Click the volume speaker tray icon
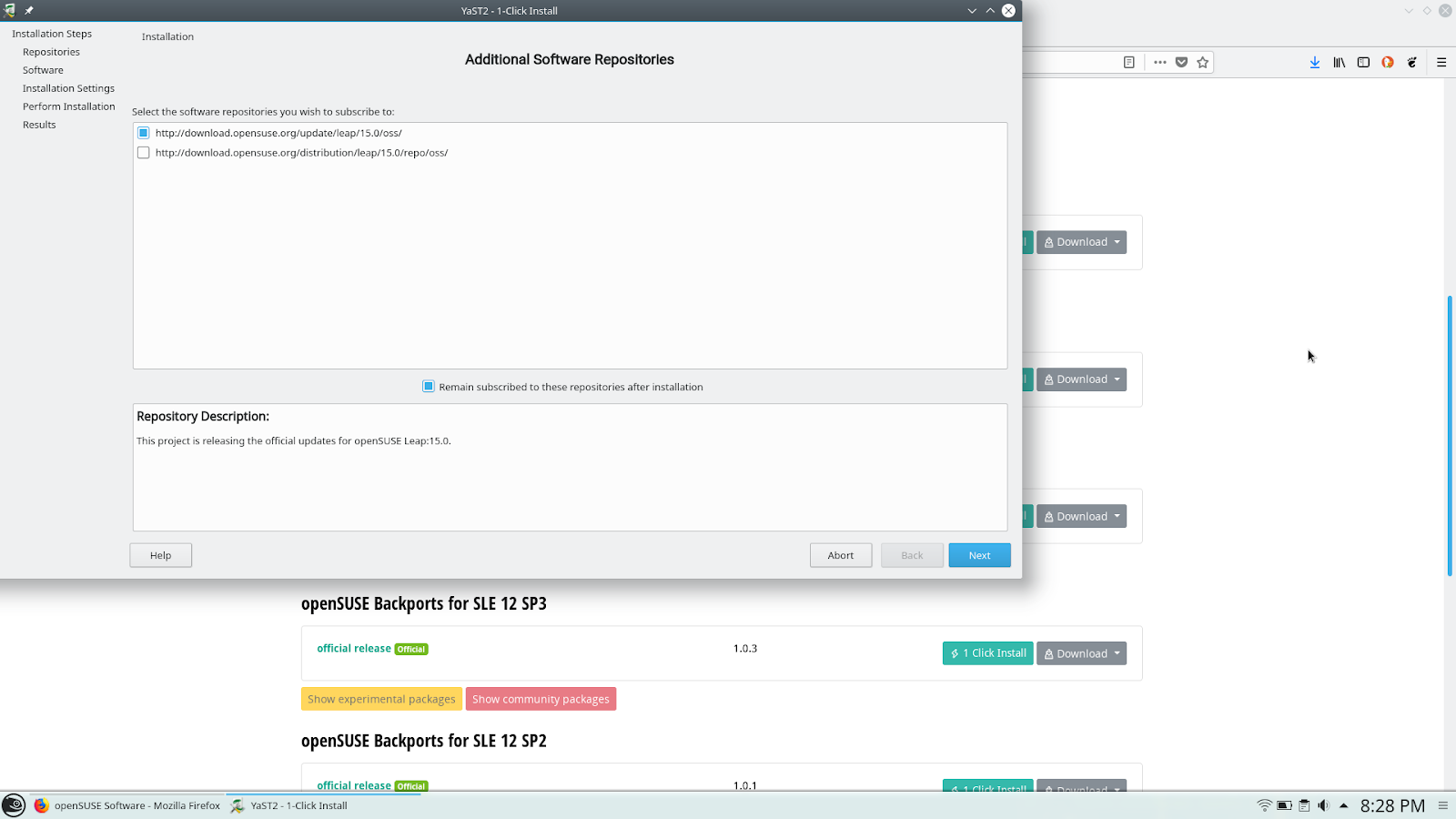The image size is (1456, 819). [x=1323, y=805]
